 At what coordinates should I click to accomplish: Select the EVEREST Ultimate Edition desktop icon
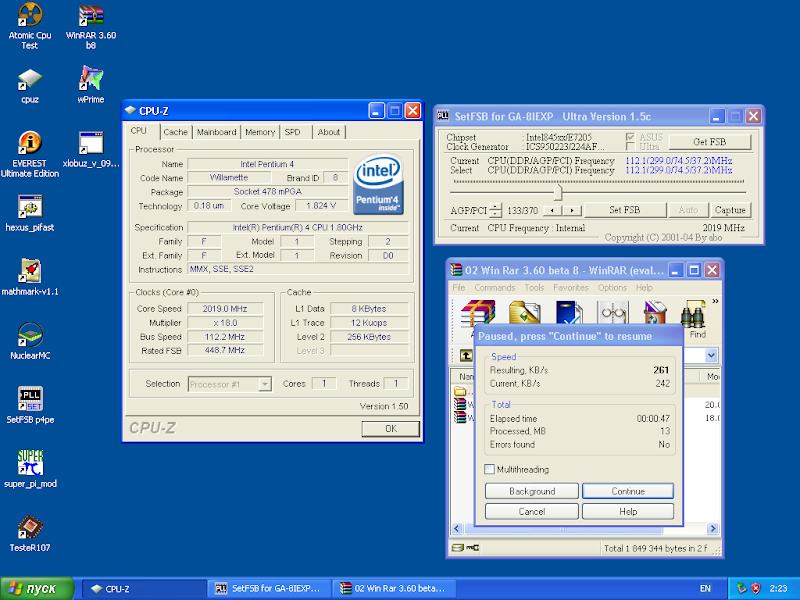coord(30,153)
